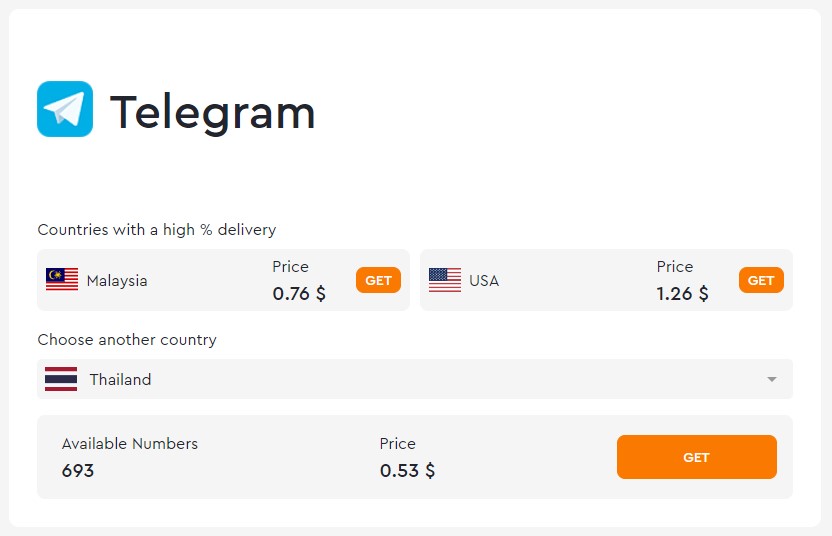This screenshot has width=832, height=536.
Task: Click the Thailand flag in country selector
Action: 61,379
